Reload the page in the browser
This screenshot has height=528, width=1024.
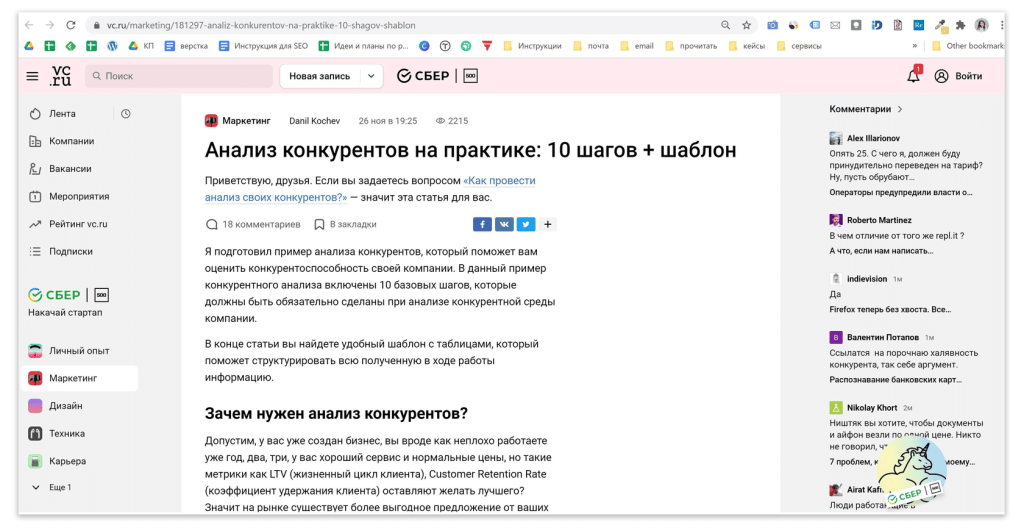71,25
